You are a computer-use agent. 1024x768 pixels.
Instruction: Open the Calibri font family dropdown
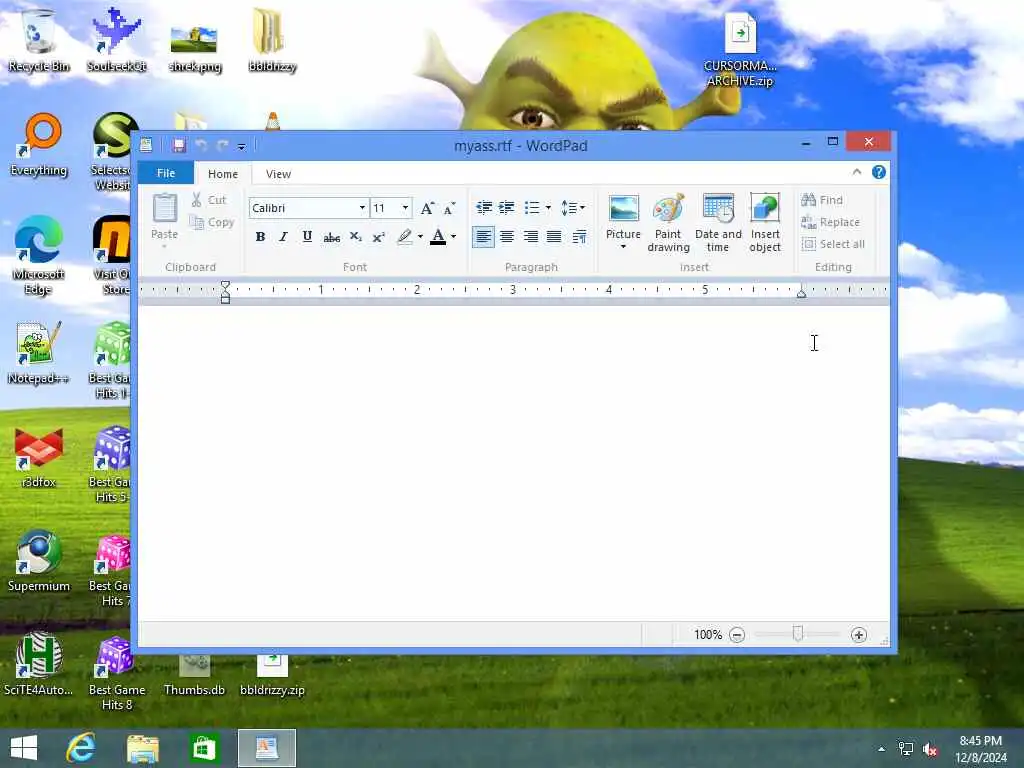point(362,208)
